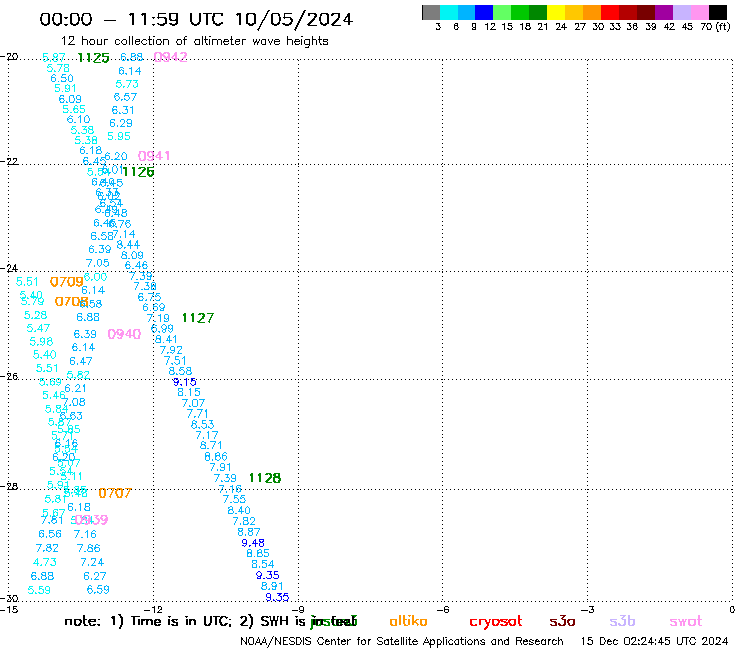The image size is (740, 650).
Task: Click the wave height value 7.92
Action: [x=171, y=350]
